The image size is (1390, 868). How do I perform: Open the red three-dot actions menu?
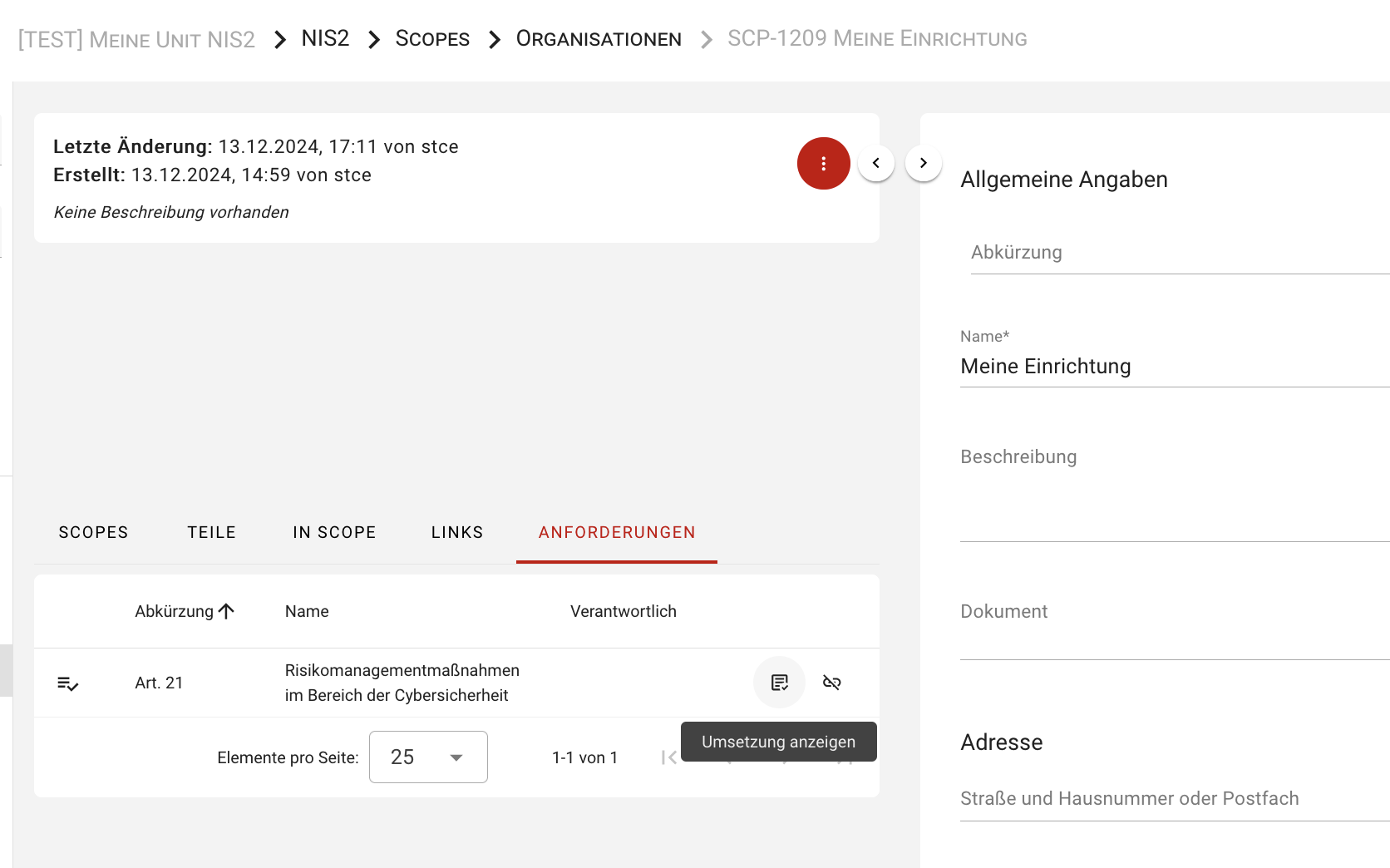(x=823, y=164)
